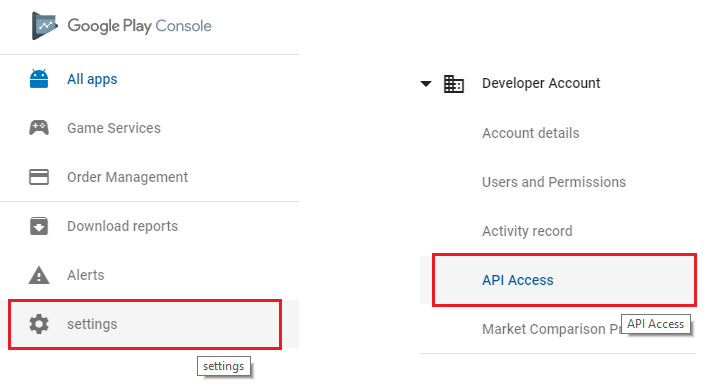The image size is (716, 389).
Task: Open the All apps menu item
Action: (x=149, y=79)
